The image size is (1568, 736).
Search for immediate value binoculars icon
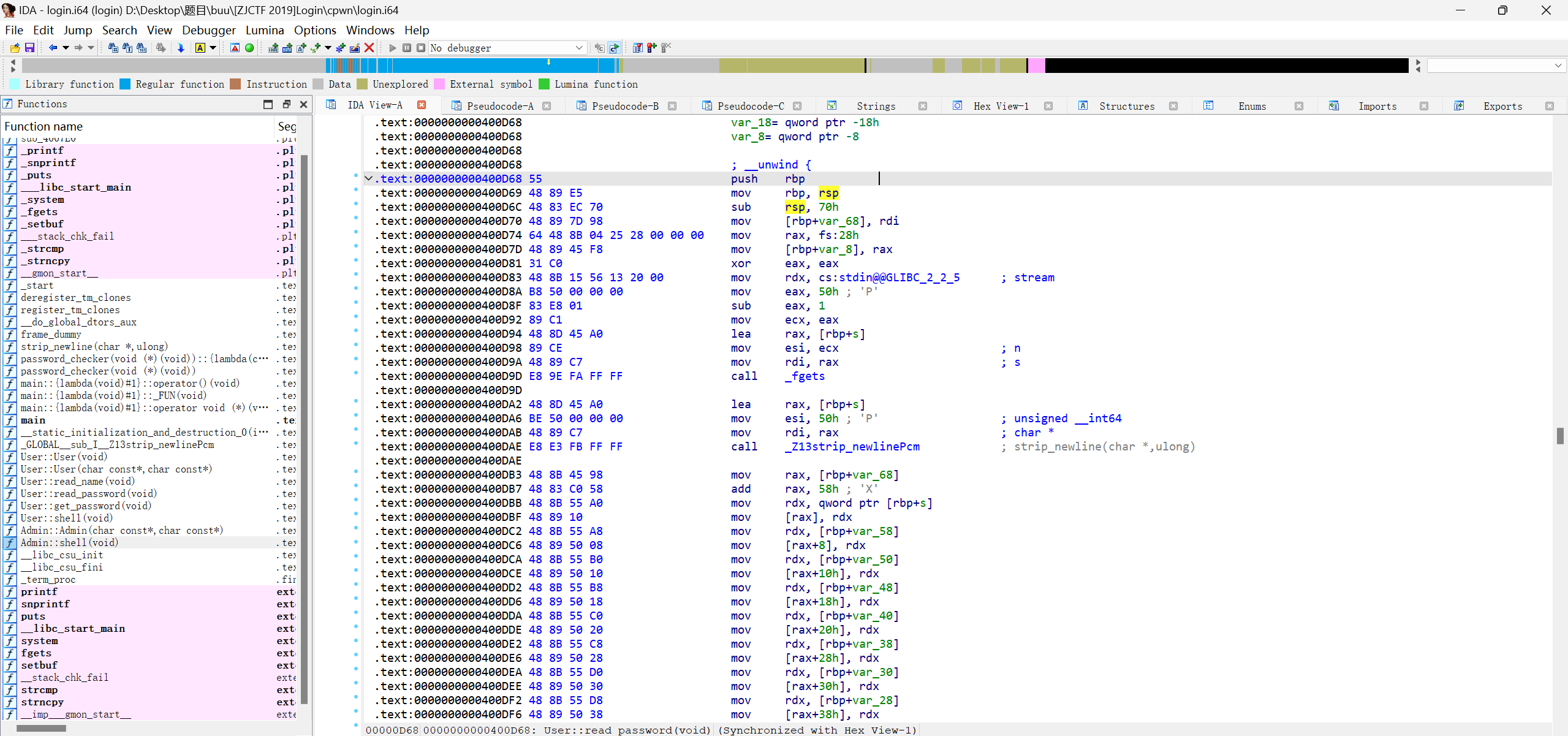click(113, 48)
